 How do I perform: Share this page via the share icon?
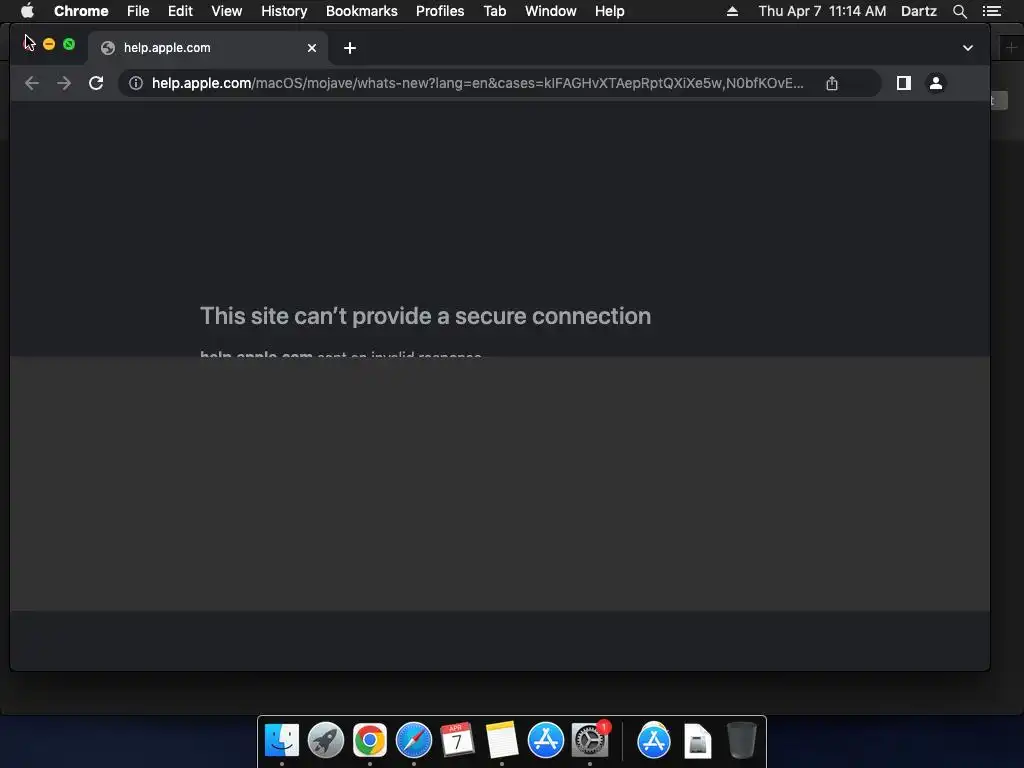coord(831,83)
